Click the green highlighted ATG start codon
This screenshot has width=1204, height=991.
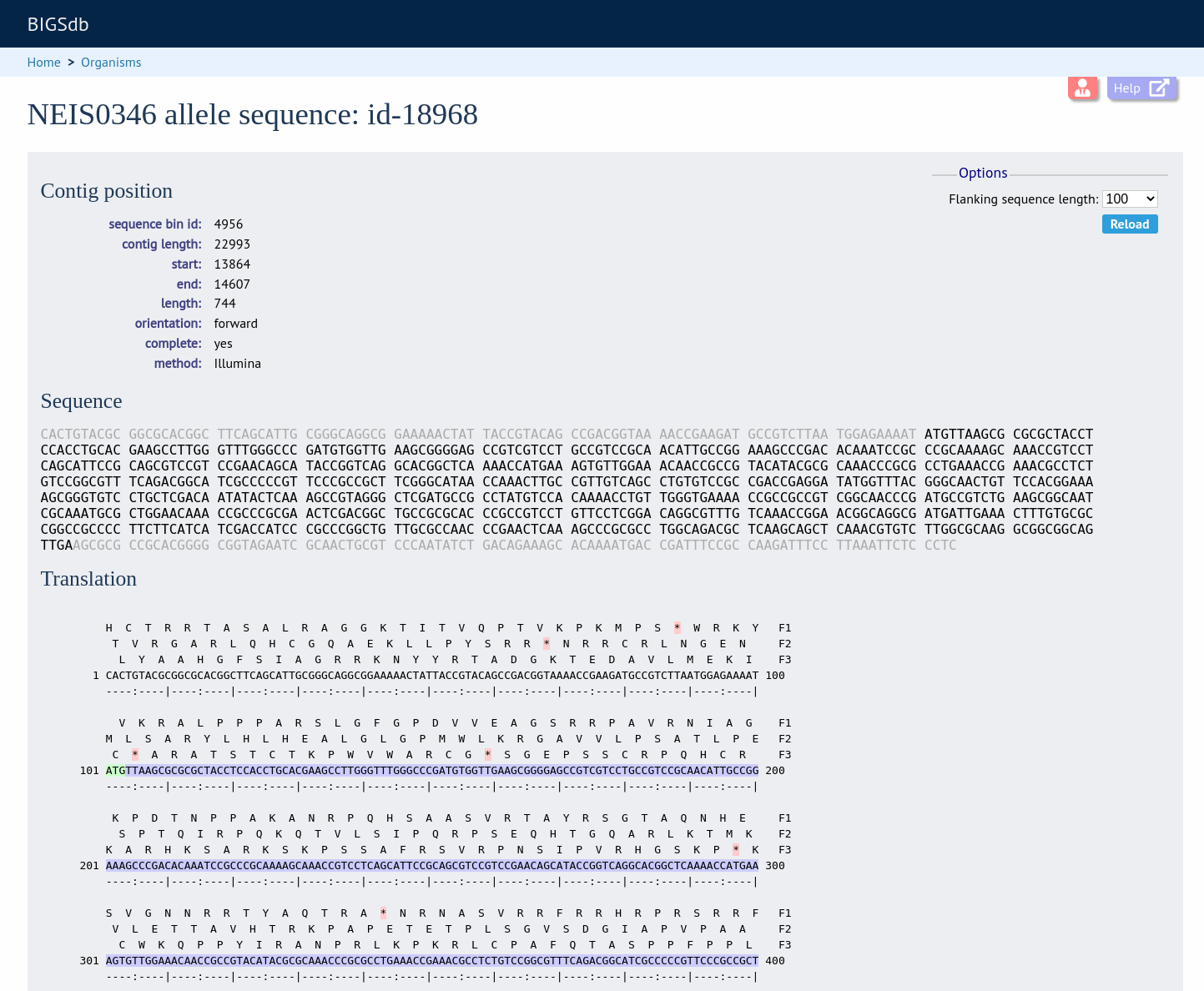click(115, 771)
